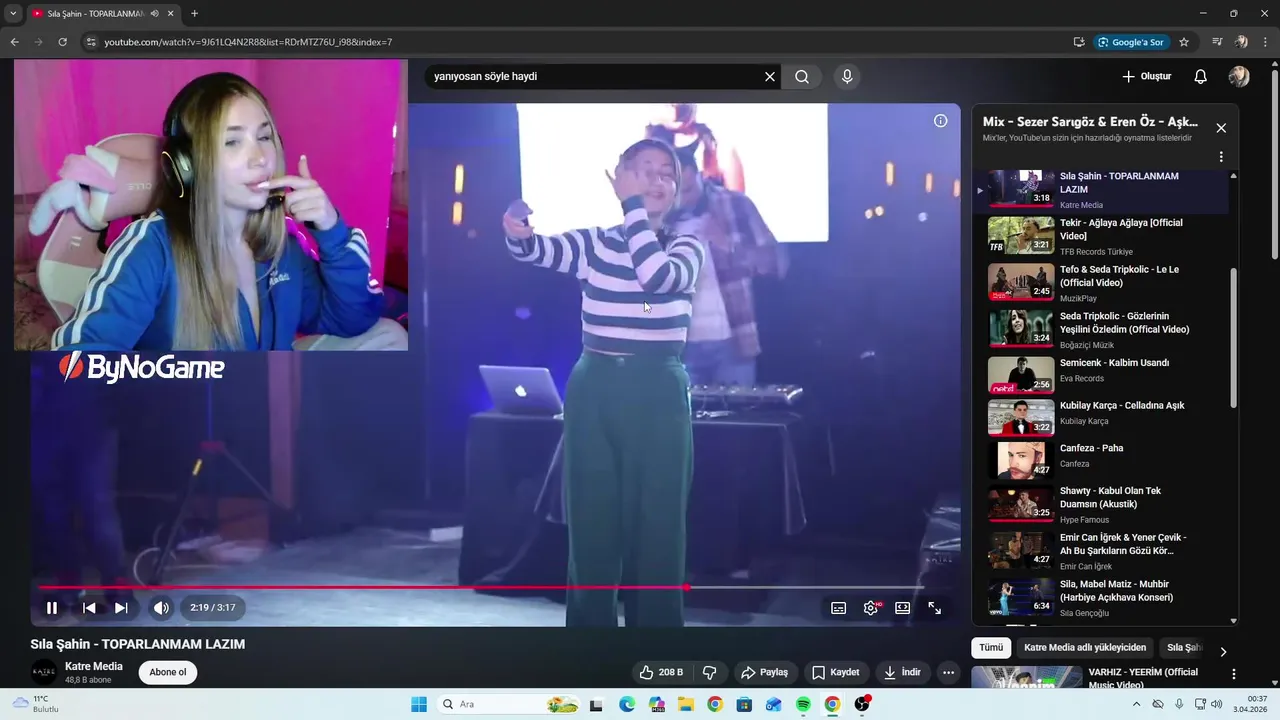This screenshot has width=1280, height=720.
Task: Open options for VARHIZ - YEERİM video
Action: (1233, 674)
